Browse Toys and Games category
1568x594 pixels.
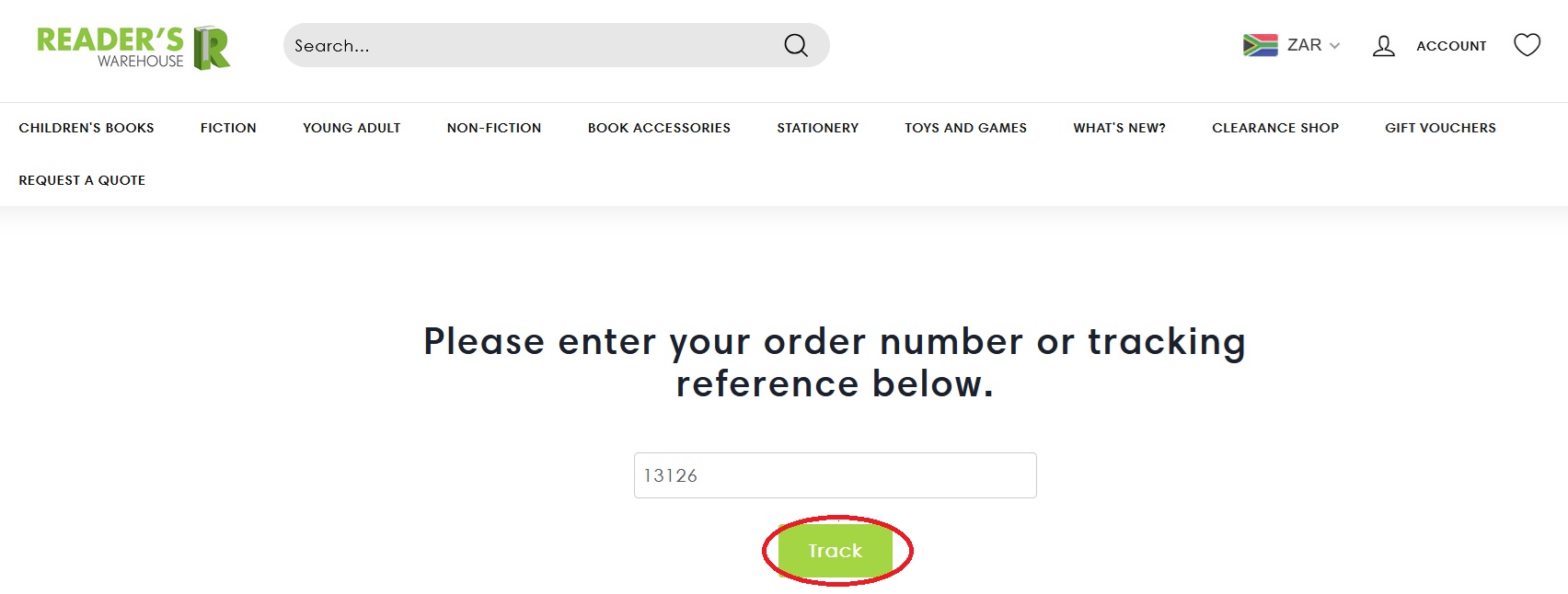pyautogui.click(x=965, y=128)
